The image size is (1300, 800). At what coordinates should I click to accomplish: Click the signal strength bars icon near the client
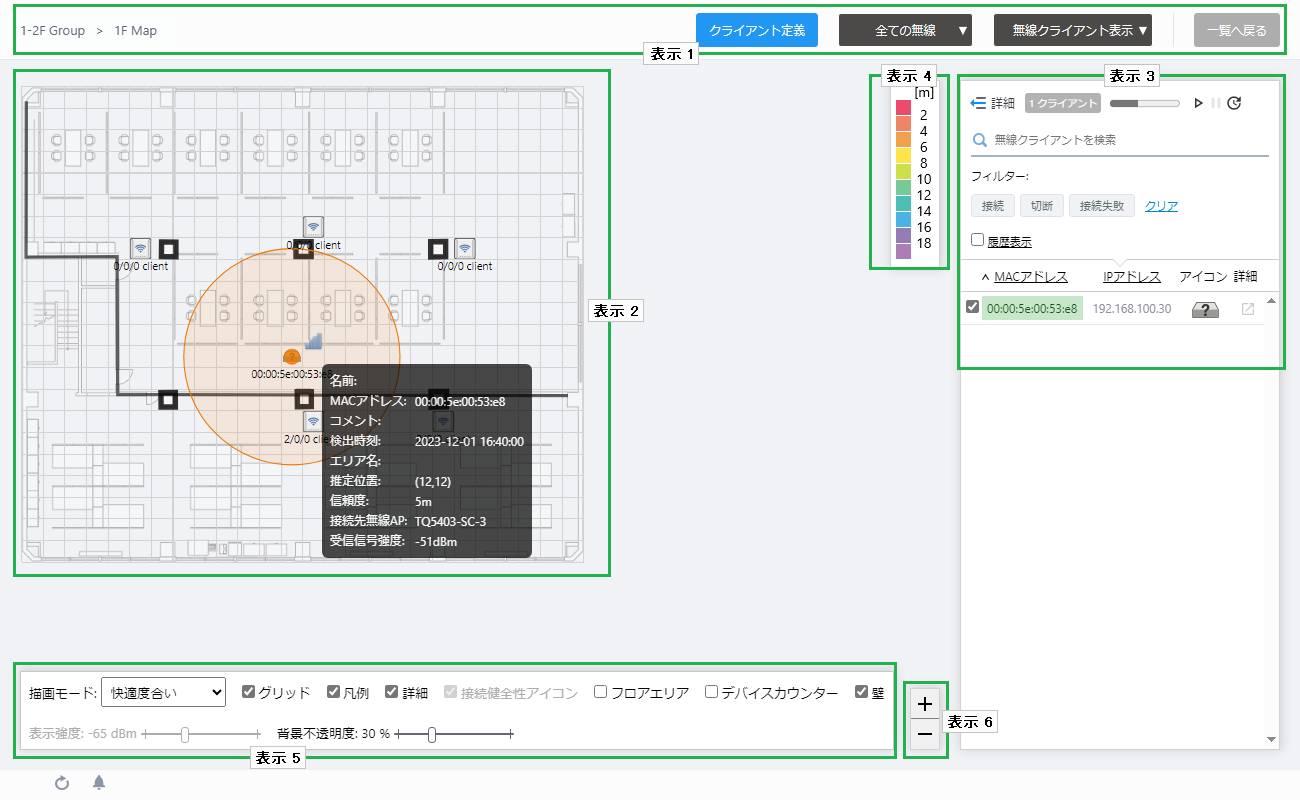pos(313,341)
